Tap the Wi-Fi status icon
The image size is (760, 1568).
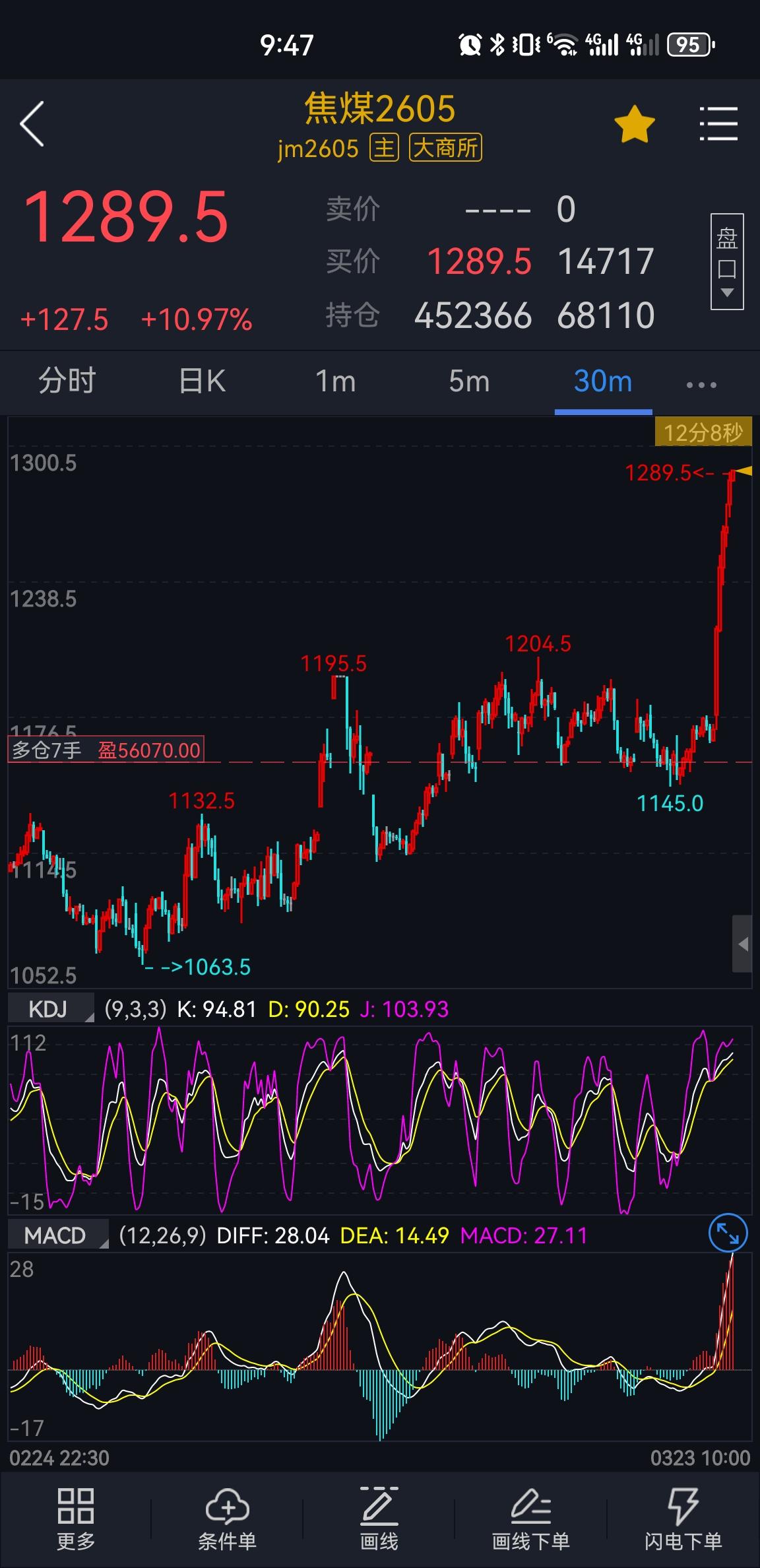pyautogui.click(x=563, y=45)
